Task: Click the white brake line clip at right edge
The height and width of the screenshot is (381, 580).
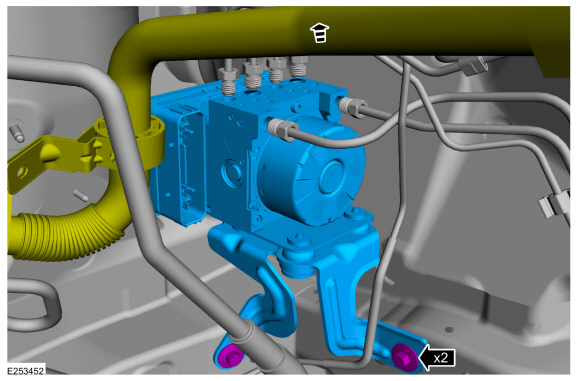Action: tap(553, 203)
